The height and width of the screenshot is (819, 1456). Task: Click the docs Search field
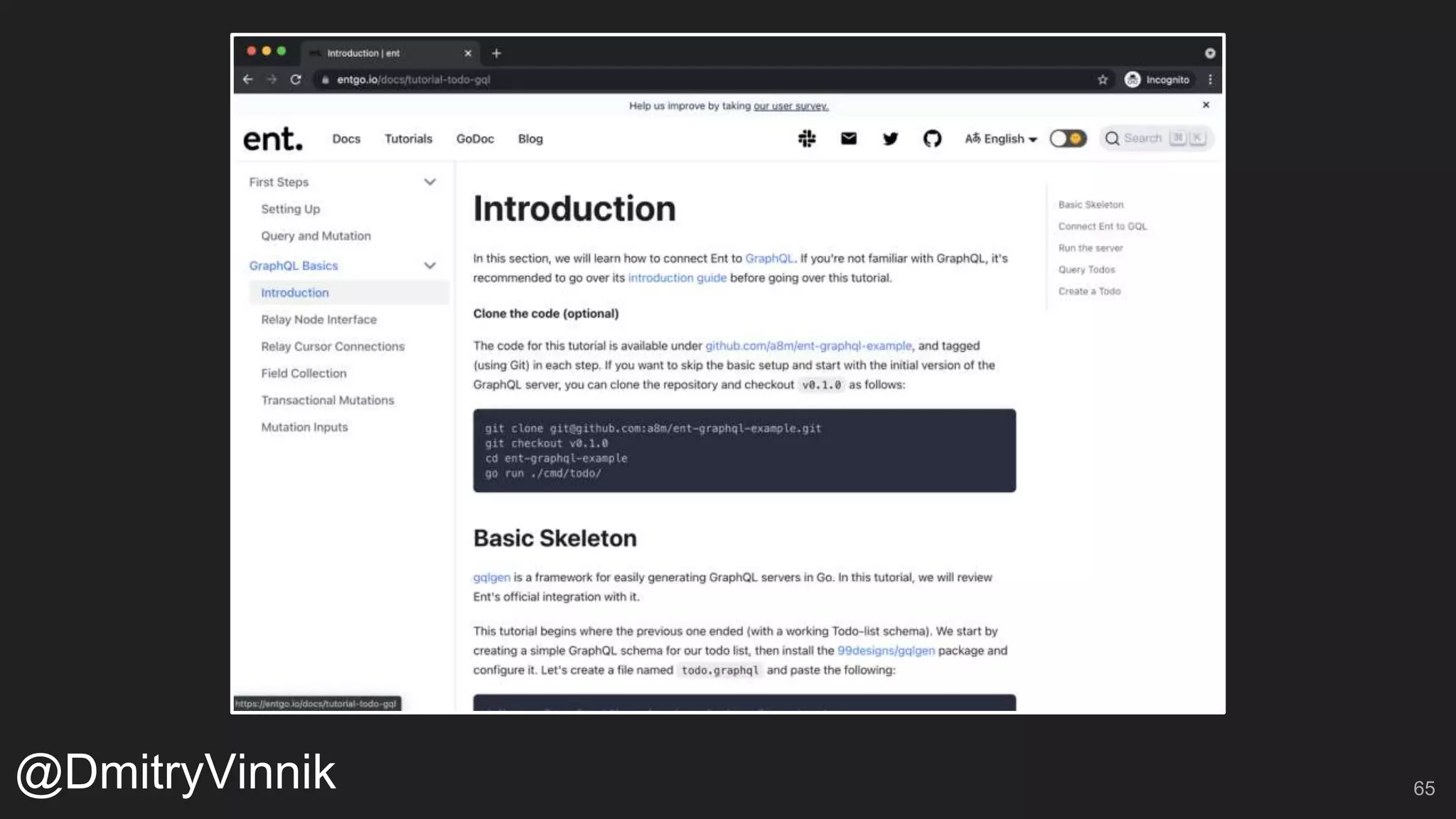[1142, 139]
